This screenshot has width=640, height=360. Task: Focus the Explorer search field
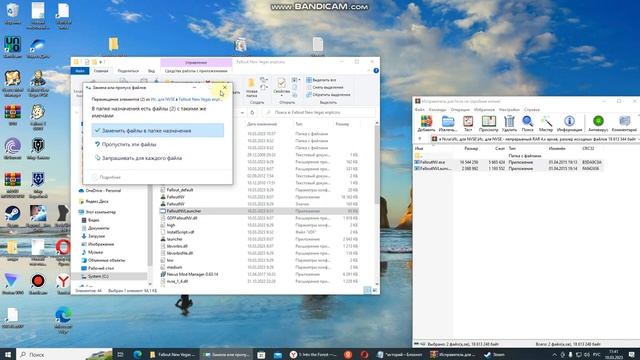click(x=319, y=112)
